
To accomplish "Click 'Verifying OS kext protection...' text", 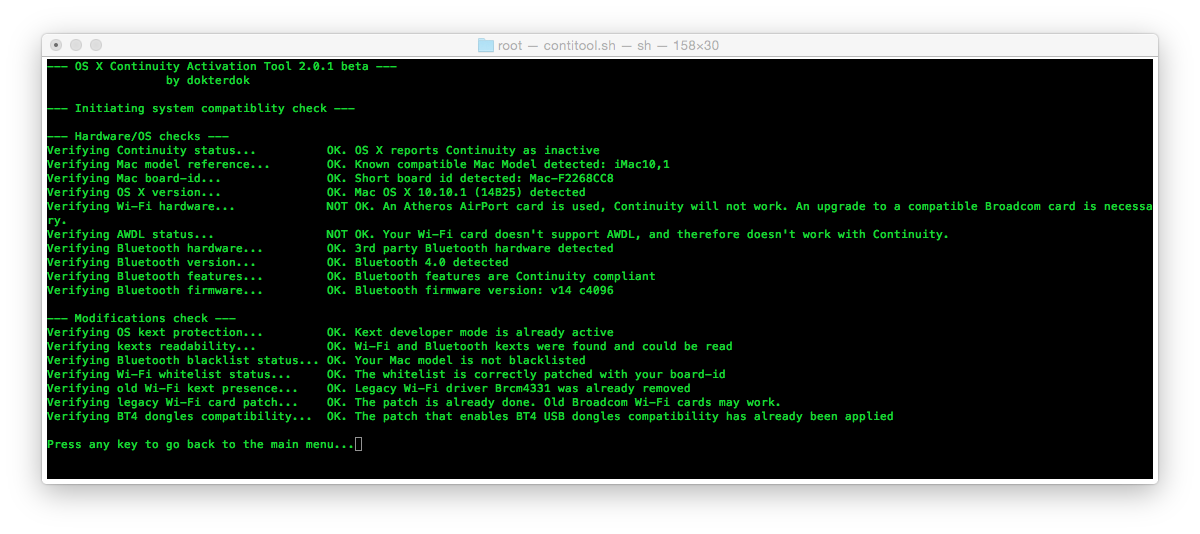I will point(155,332).
